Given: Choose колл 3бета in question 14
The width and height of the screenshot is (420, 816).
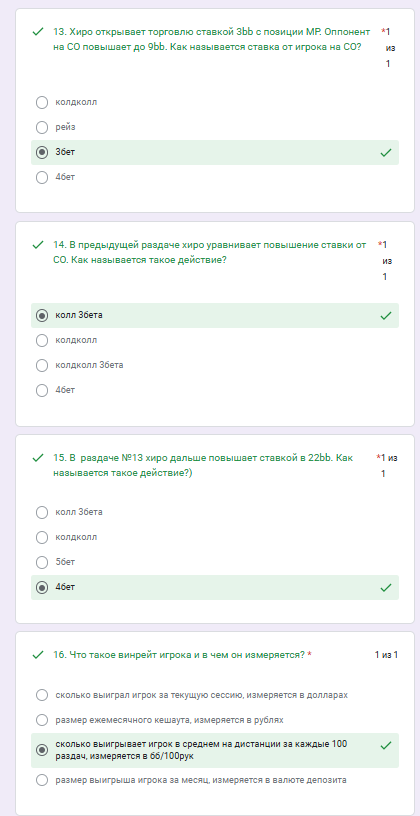Looking at the screenshot, I should coord(42,315).
